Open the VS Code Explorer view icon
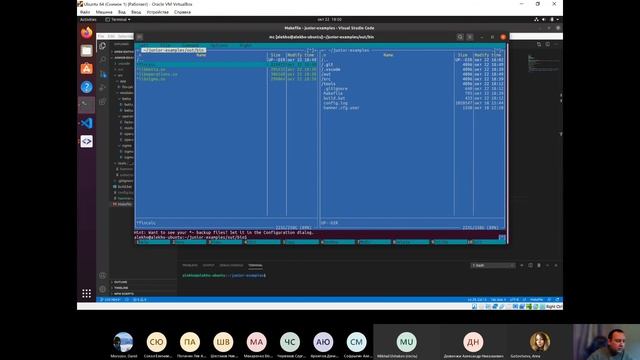640x360 pixels. tap(102, 46)
